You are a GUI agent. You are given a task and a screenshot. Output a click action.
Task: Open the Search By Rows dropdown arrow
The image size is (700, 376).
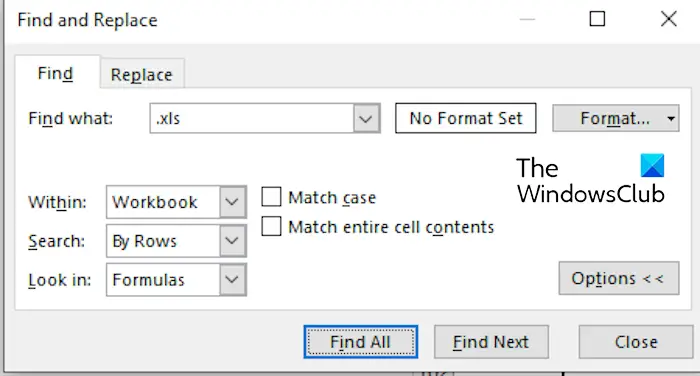click(232, 241)
